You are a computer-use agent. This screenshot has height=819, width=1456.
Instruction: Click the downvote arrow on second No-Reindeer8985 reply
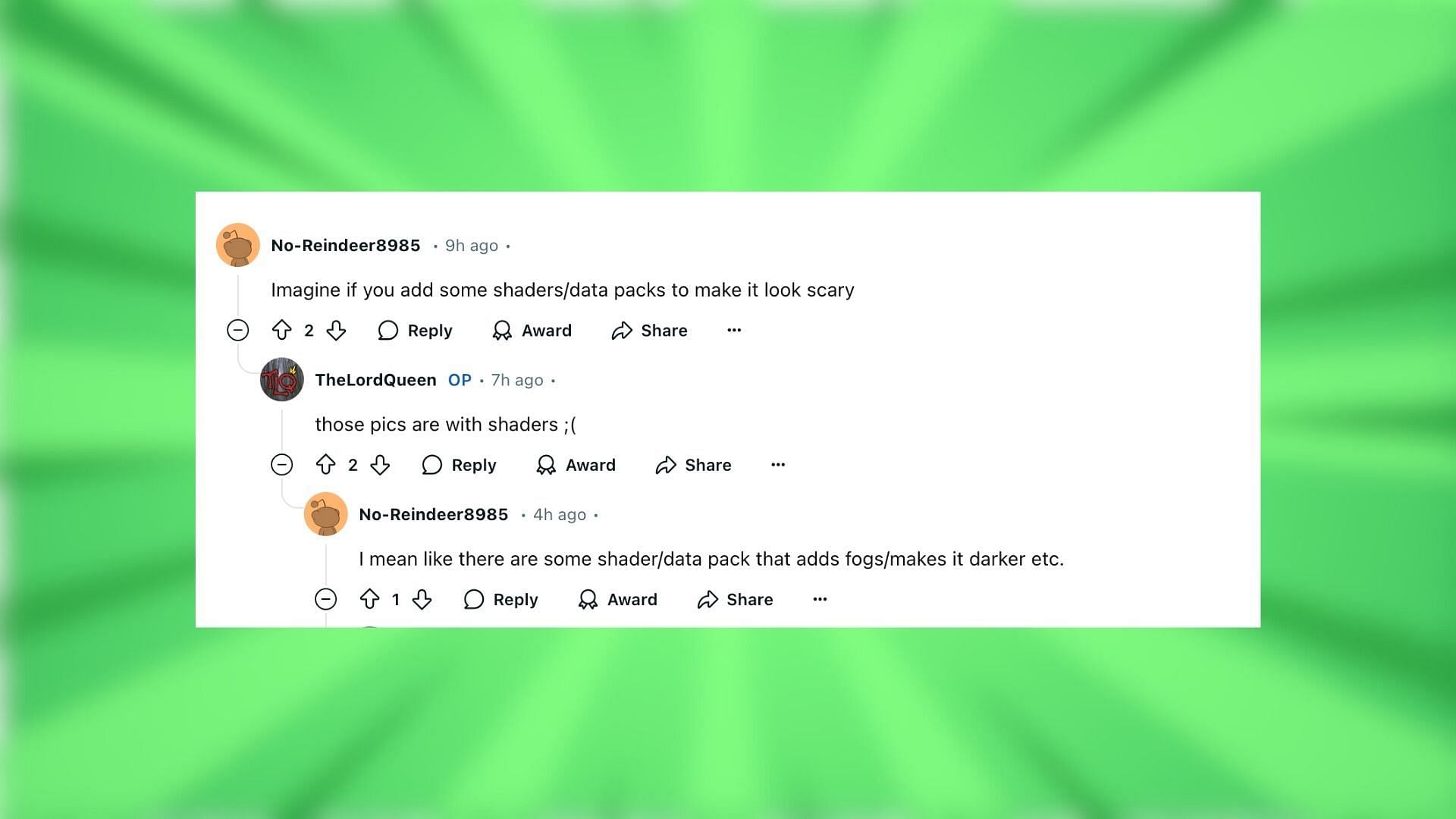click(423, 600)
